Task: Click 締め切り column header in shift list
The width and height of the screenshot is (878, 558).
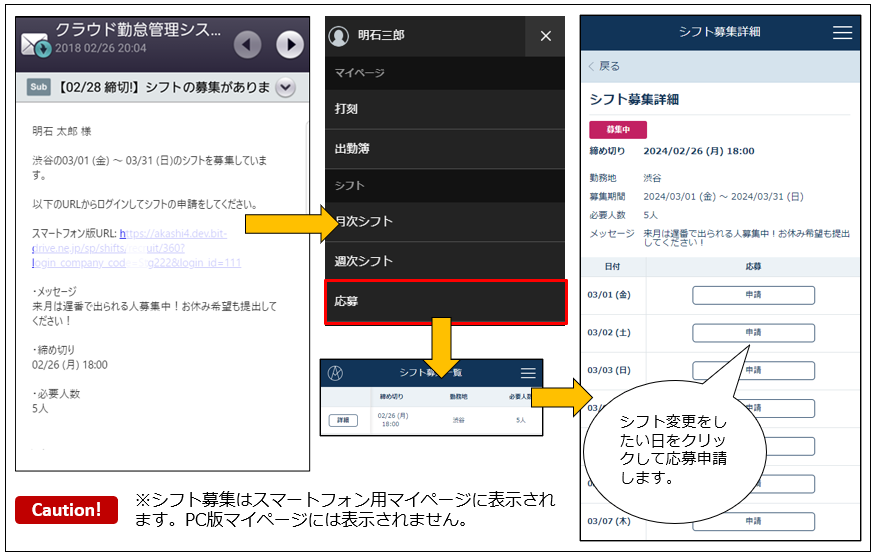Action: [391, 397]
